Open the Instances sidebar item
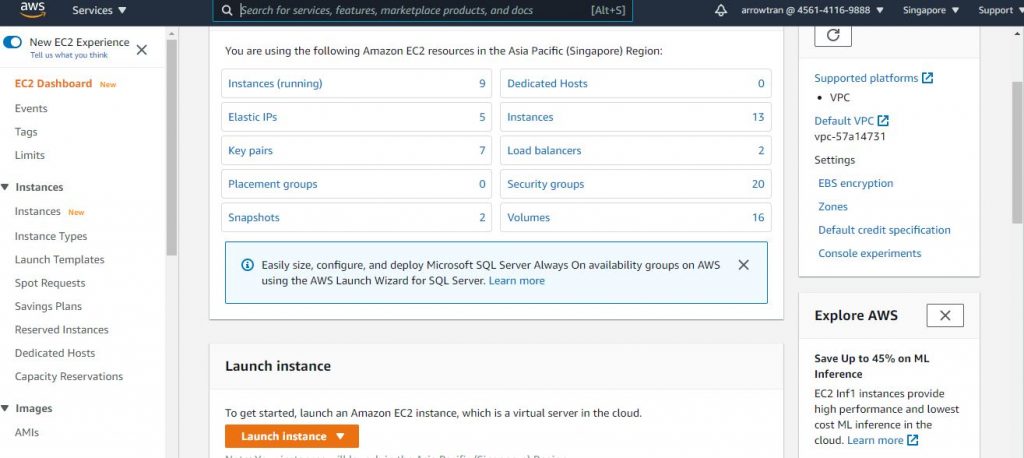The image size is (1024, 458). coord(37,212)
